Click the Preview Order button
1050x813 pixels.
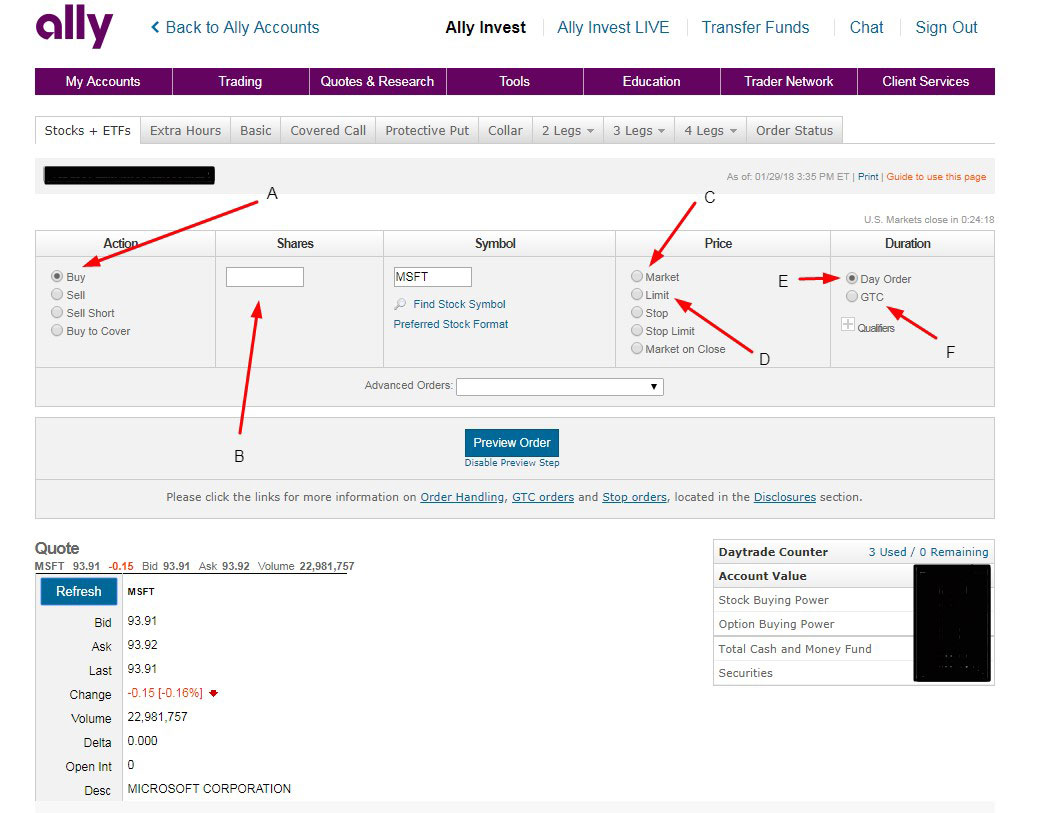tap(512, 443)
